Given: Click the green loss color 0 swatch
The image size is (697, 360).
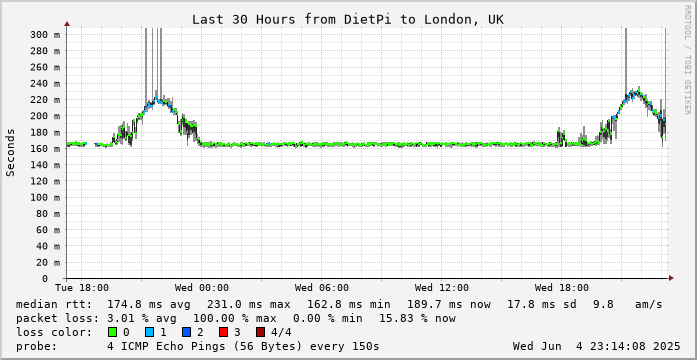Looking at the screenshot, I should point(112,332).
